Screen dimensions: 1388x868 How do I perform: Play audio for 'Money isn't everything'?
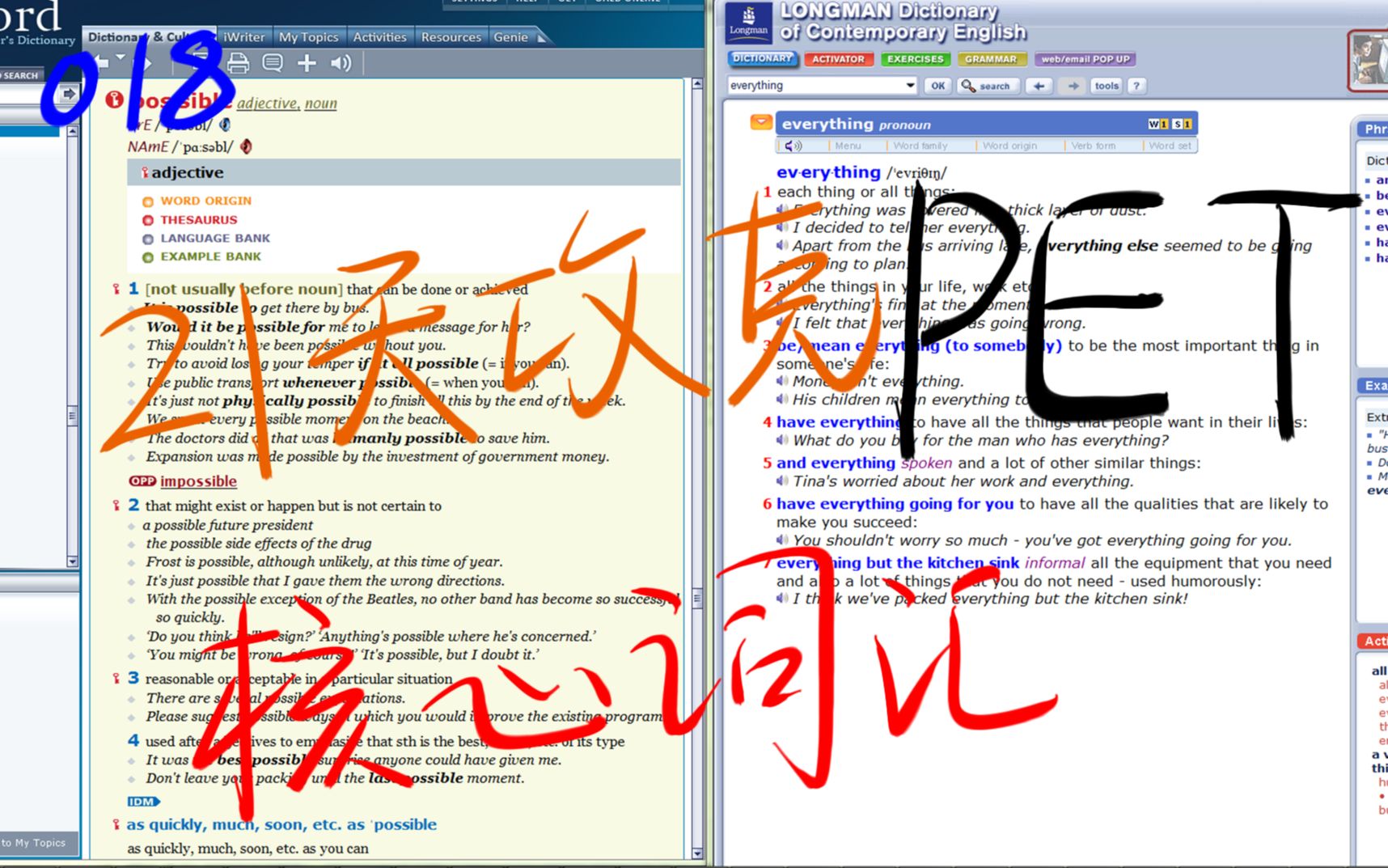[x=782, y=381]
